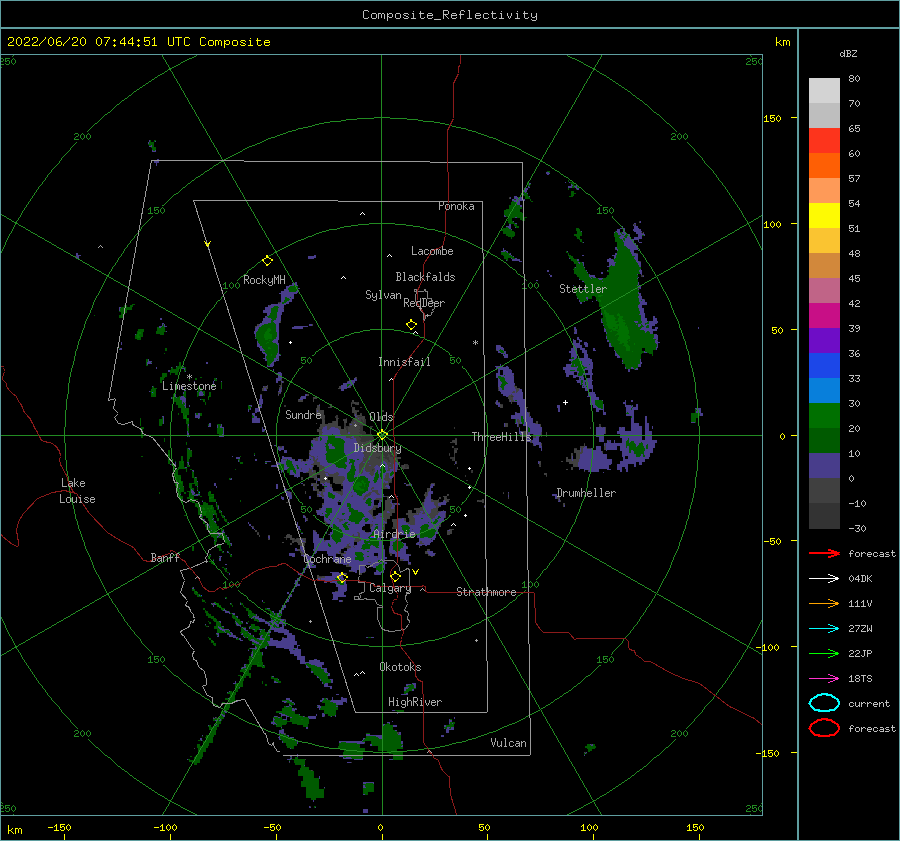
Task: Select the purple 36-39 dBZ swatch
Action: pos(824,340)
